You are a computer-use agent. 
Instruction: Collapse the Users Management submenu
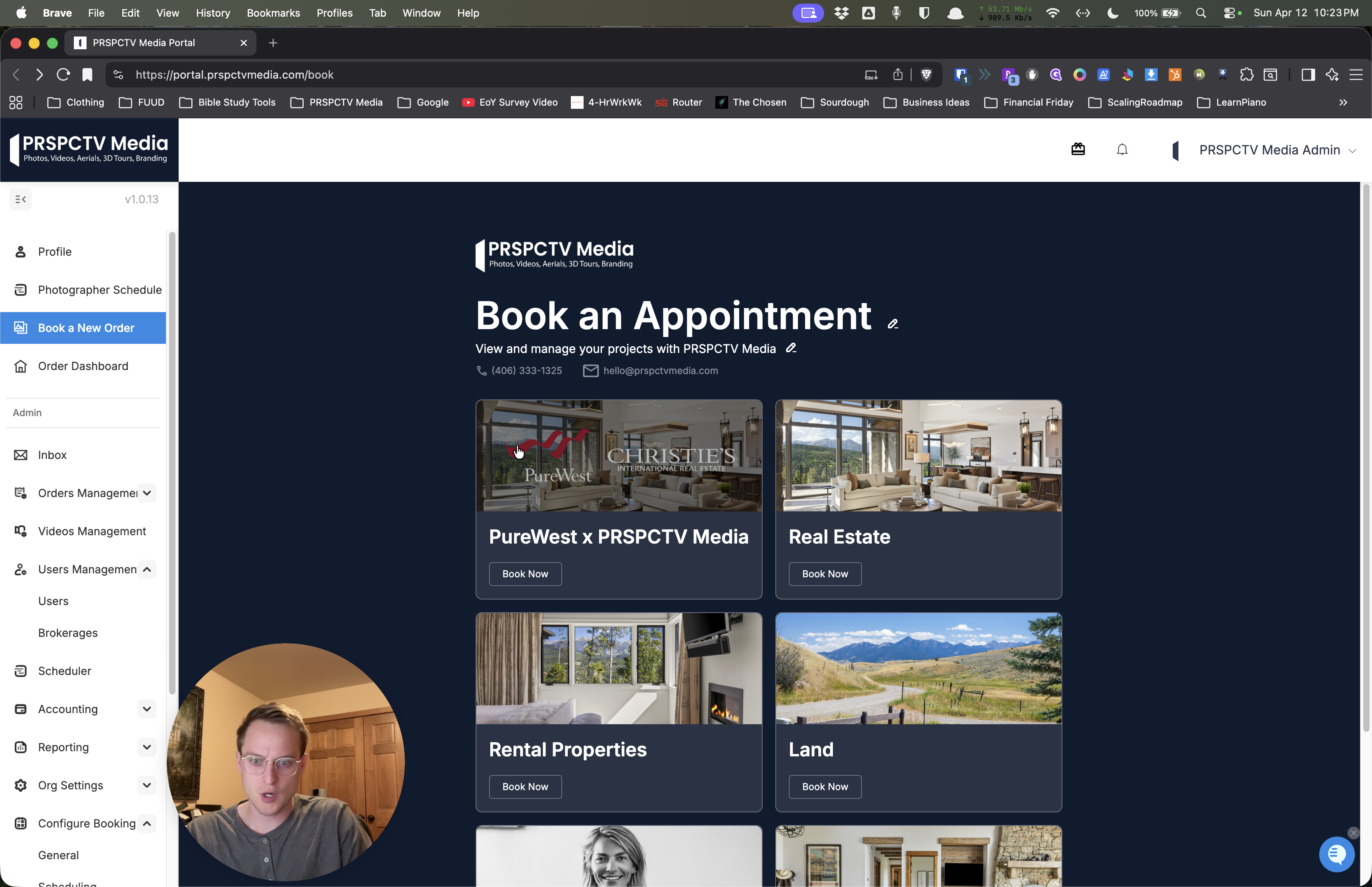147,569
